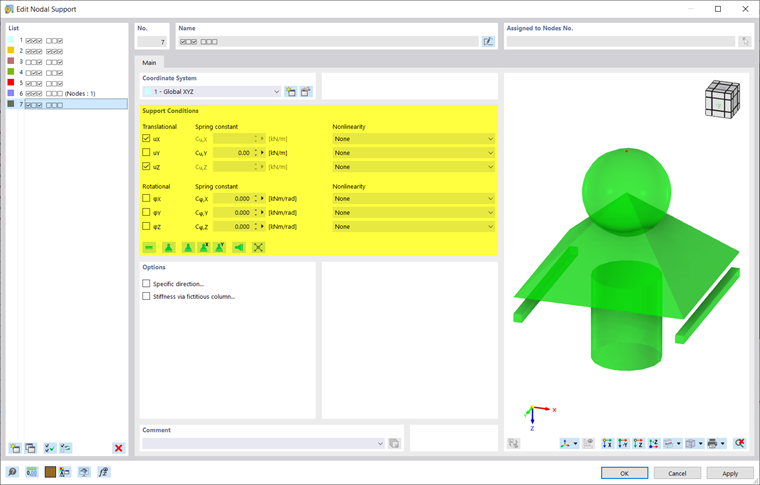Viewport: 760px width, 485px height.
Task: Click the free support icon with crossed arrows
Action: pyautogui.click(x=258, y=248)
